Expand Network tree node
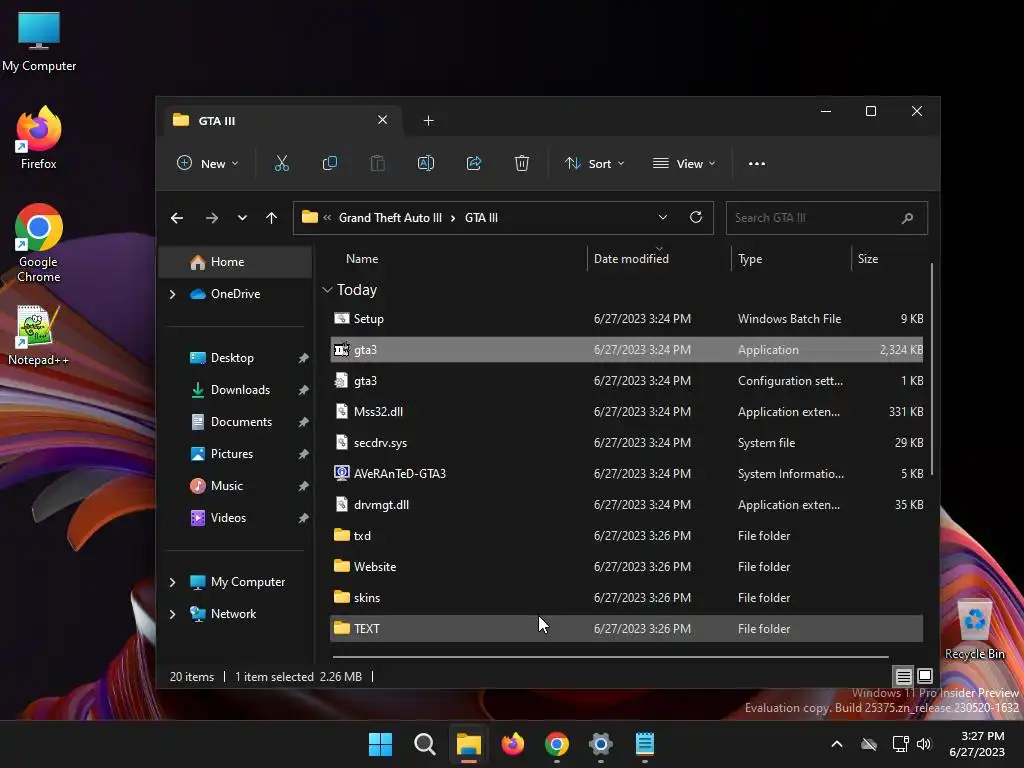This screenshot has height=768, width=1024. click(172, 614)
